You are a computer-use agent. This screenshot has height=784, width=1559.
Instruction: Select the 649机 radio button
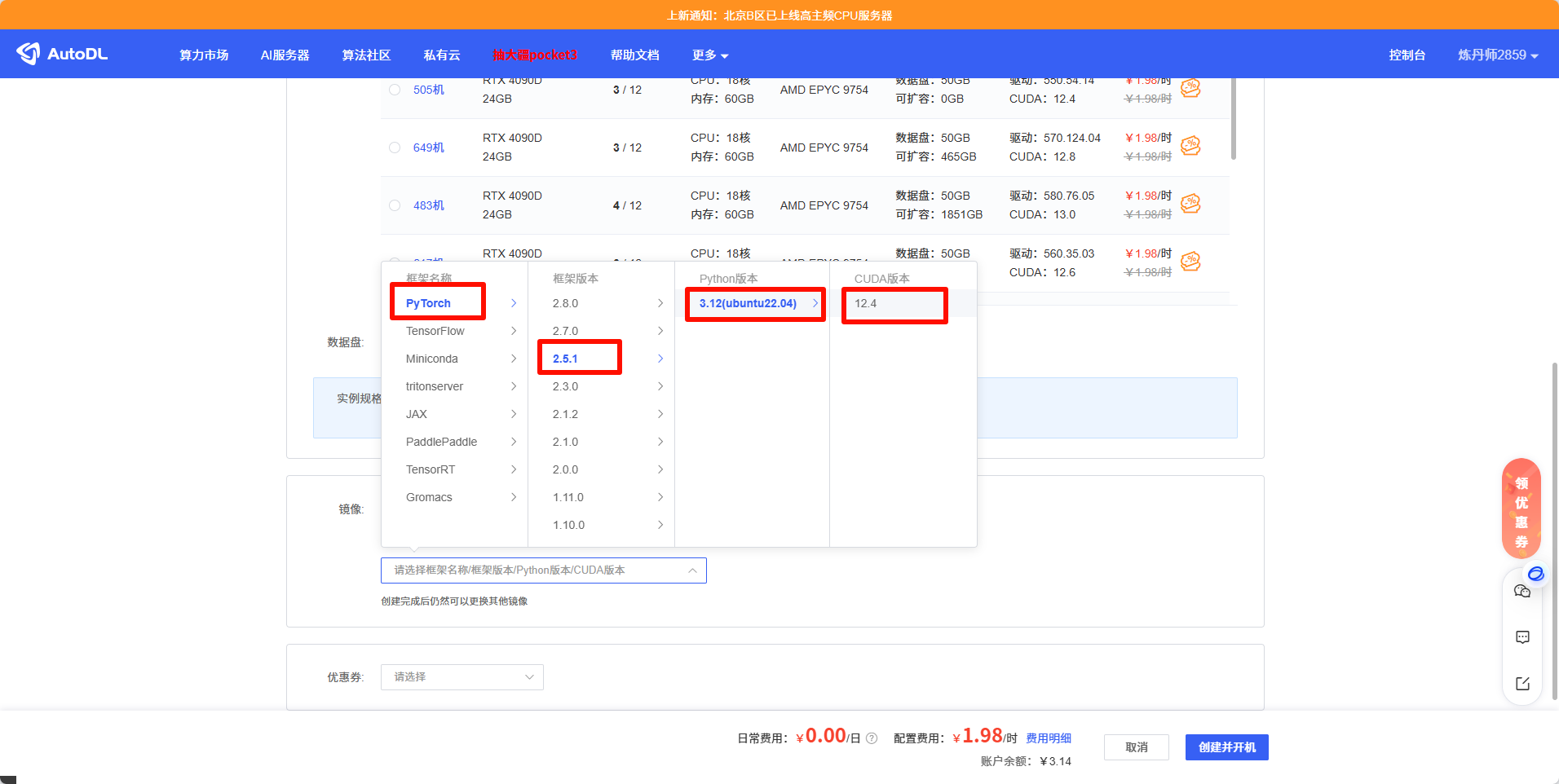(x=395, y=148)
